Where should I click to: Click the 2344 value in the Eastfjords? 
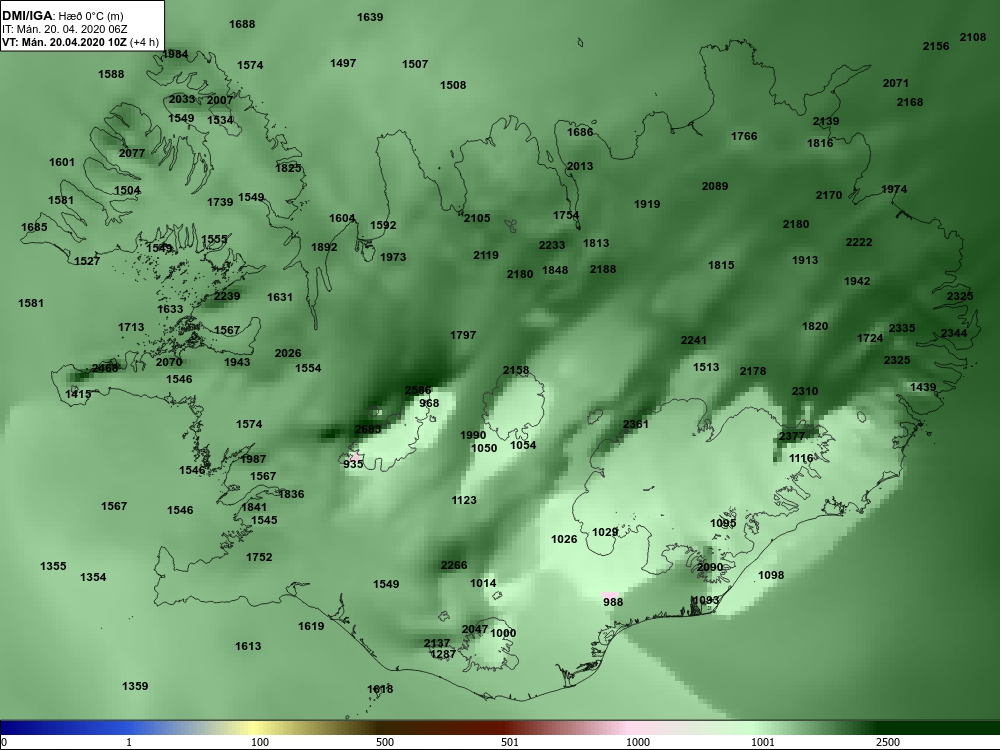[953, 333]
